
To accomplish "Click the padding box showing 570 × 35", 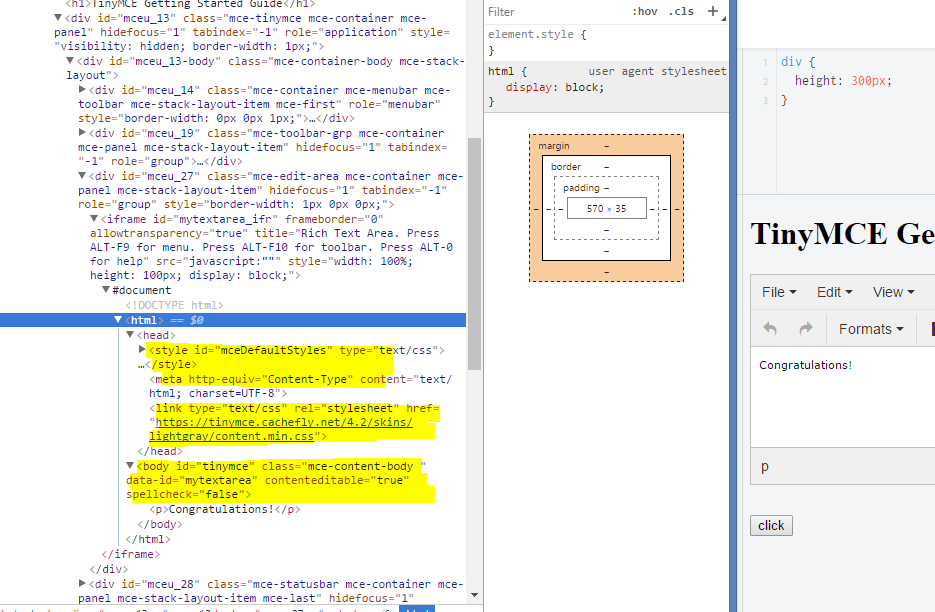I will (606, 208).
